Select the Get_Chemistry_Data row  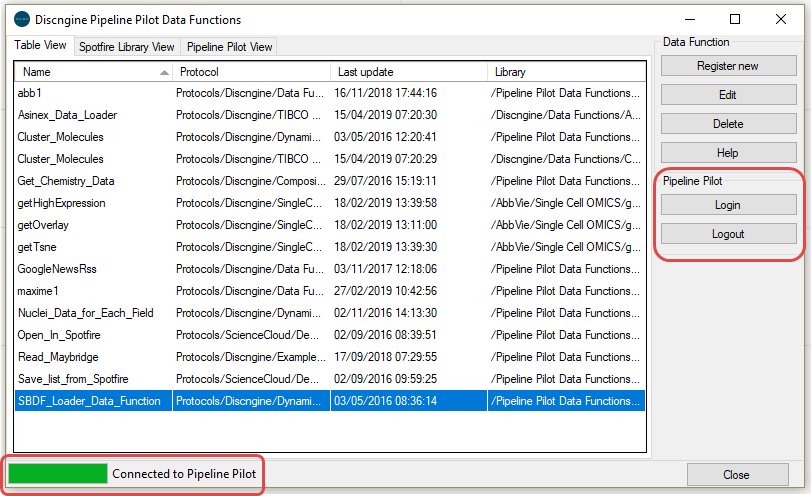[x=330, y=181]
